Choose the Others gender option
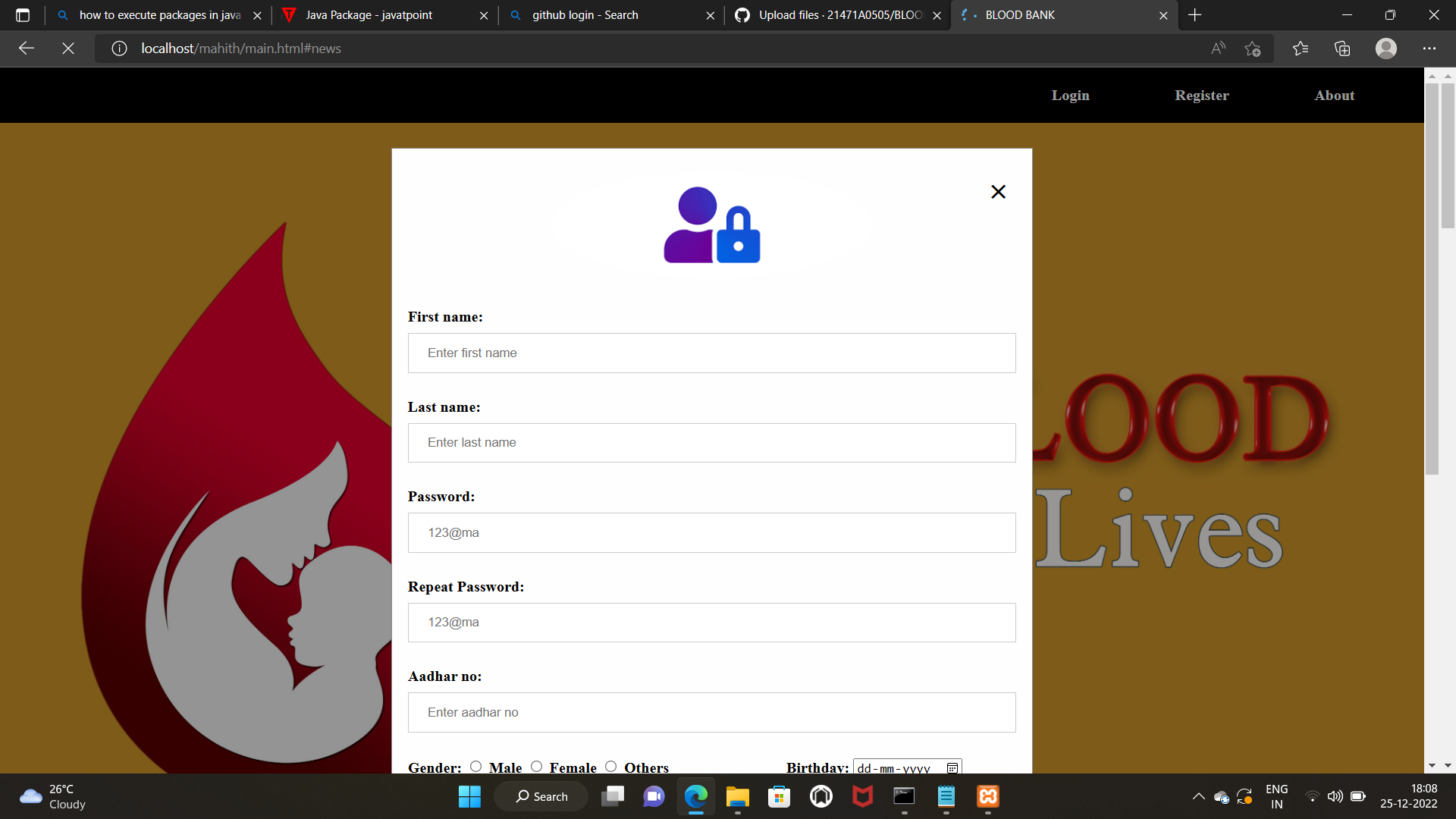 click(x=610, y=767)
